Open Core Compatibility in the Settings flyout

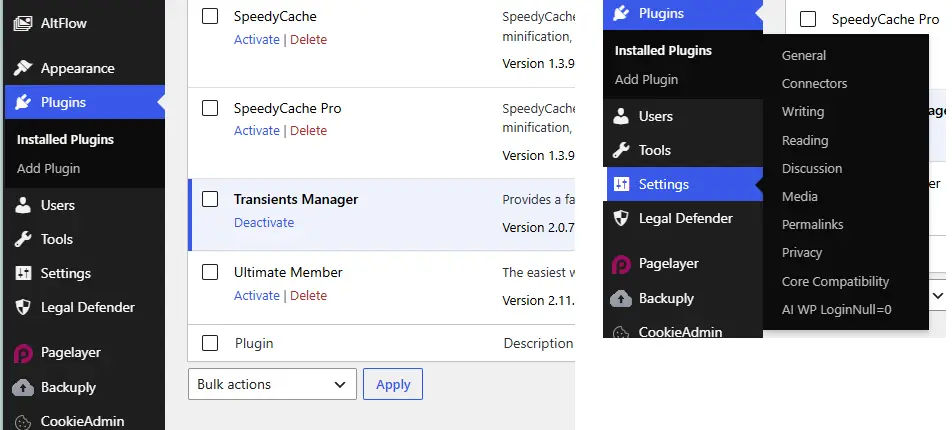coord(835,282)
